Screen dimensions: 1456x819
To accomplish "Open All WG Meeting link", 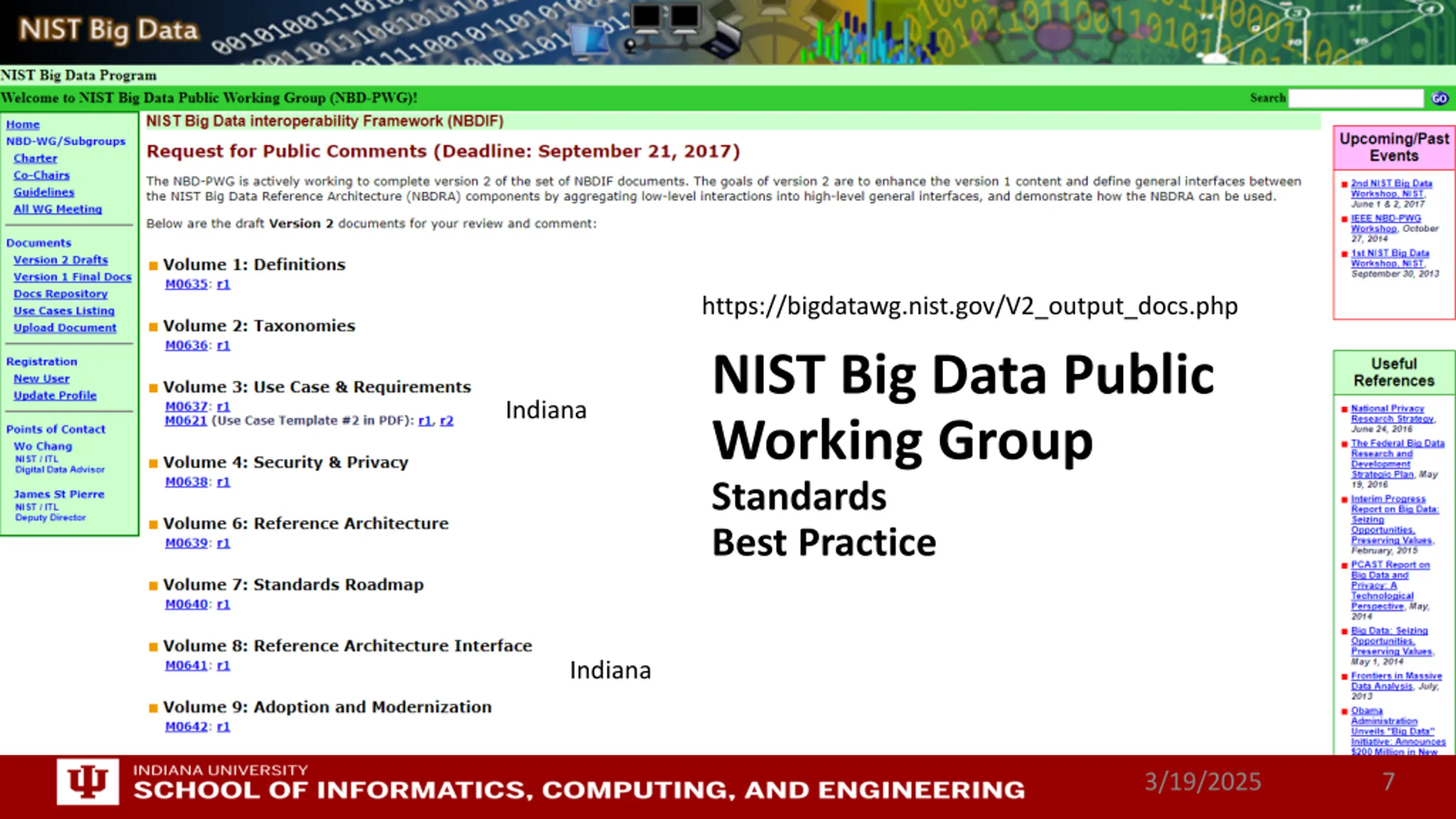I will pyautogui.click(x=57, y=209).
